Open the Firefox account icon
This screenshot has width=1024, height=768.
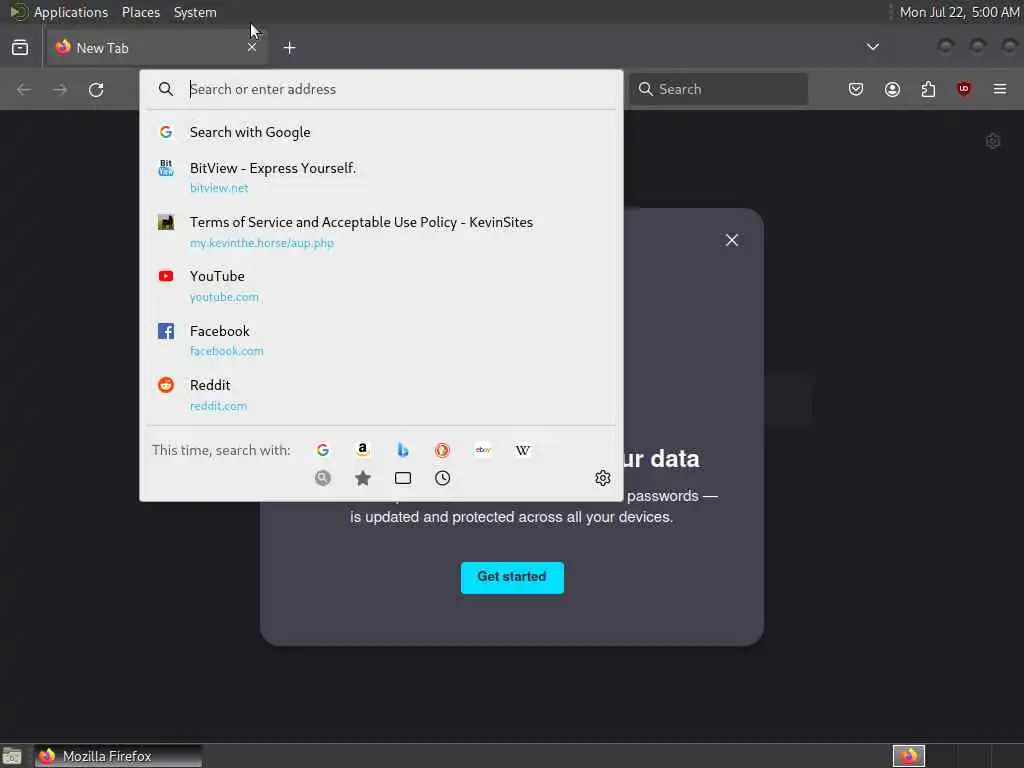[x=892, y=89]
